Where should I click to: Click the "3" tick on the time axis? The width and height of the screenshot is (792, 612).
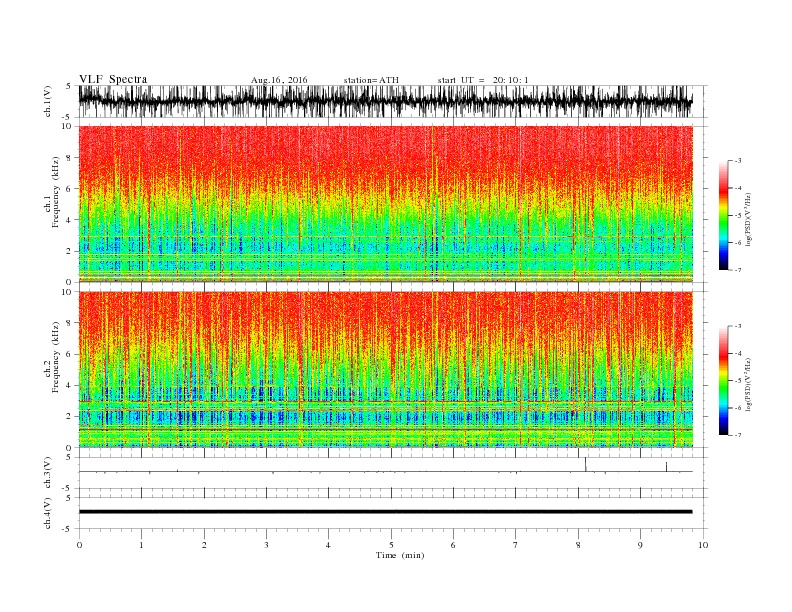coord(266,545)
